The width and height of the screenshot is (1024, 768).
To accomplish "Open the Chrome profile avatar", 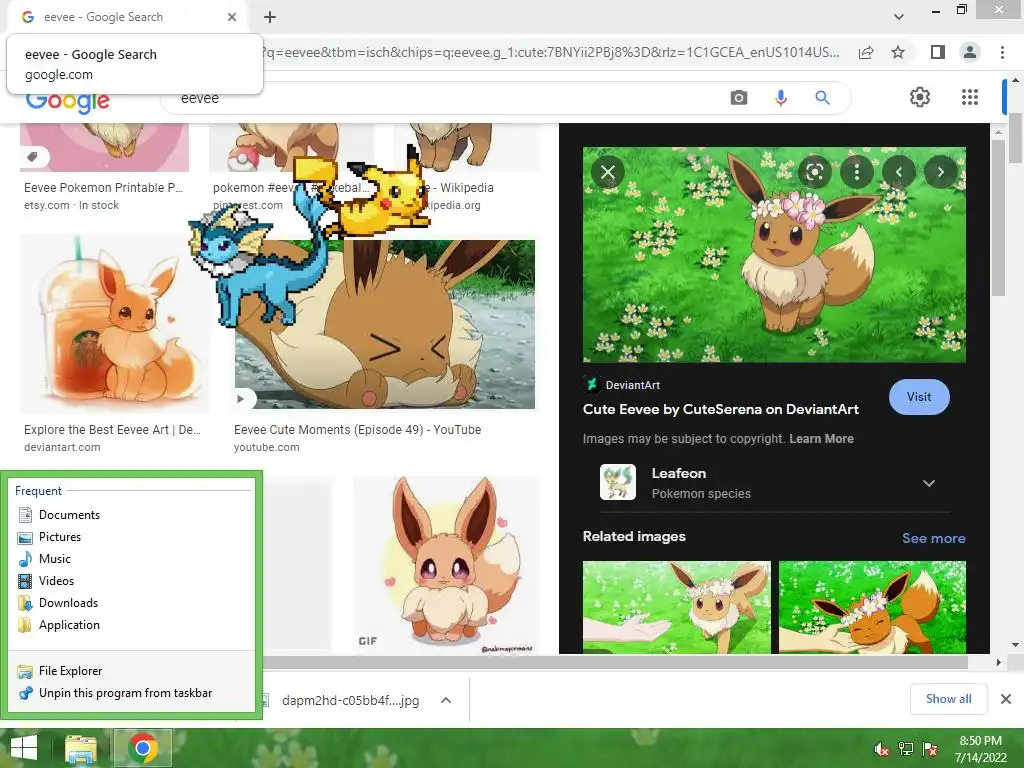I will coord(970,52).
